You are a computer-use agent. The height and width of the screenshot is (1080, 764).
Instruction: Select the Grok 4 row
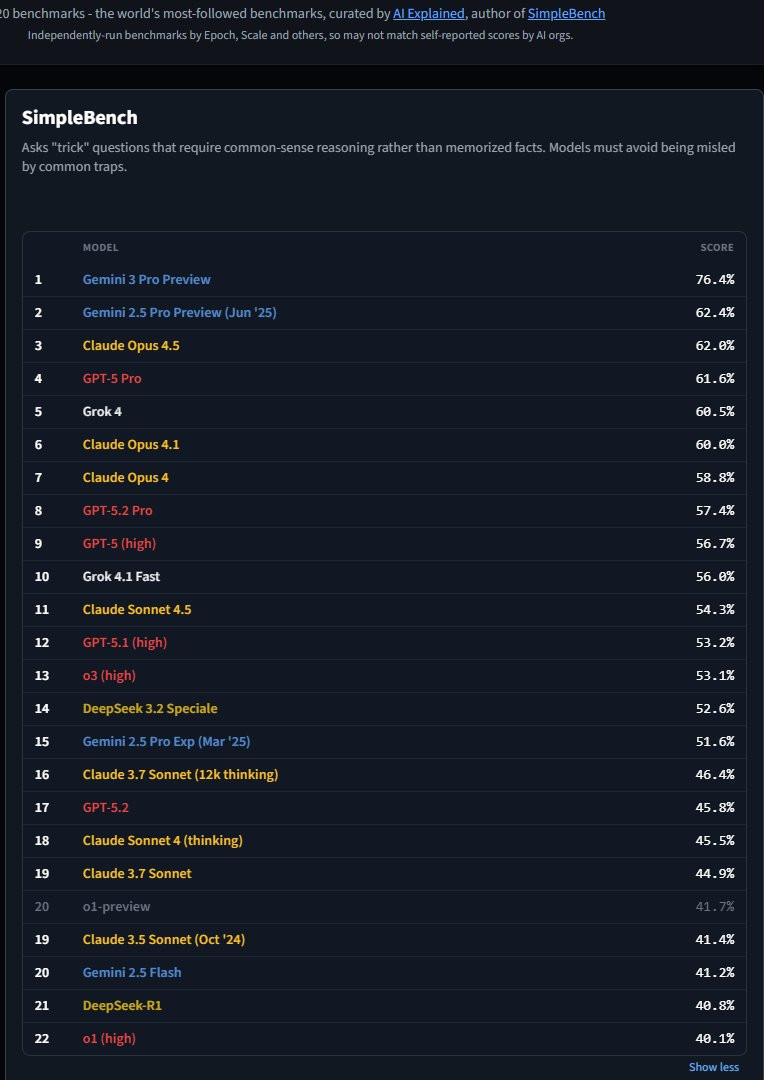coord(384,412)
